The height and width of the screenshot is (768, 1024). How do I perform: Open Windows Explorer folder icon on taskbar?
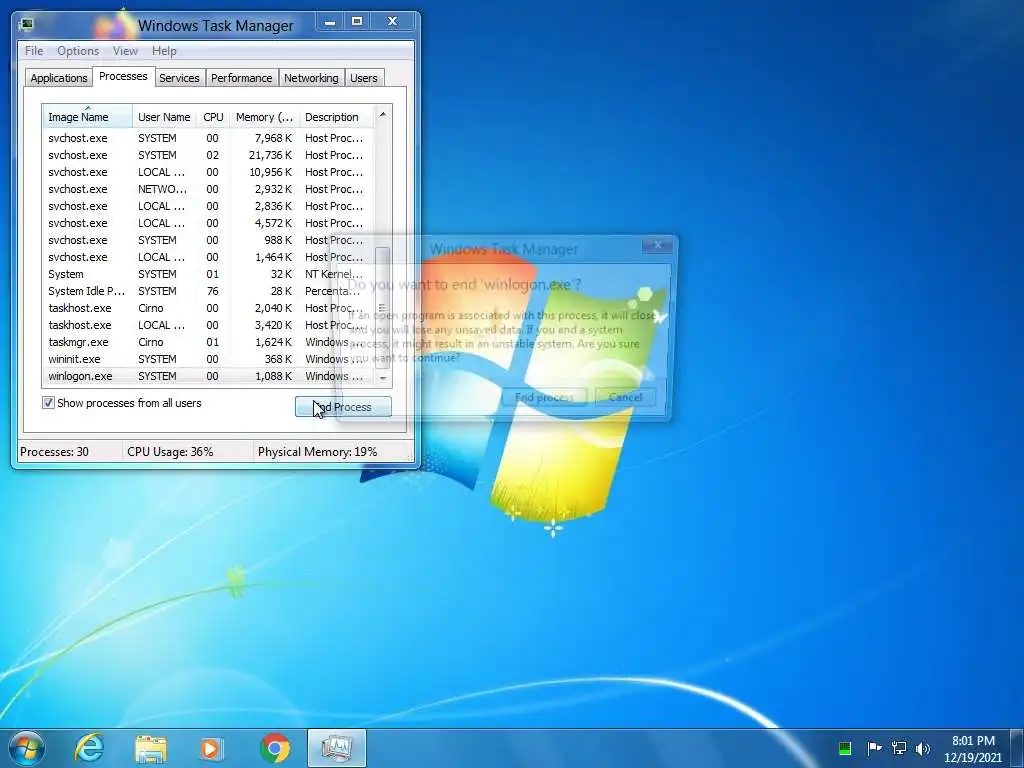pos(151,748)
